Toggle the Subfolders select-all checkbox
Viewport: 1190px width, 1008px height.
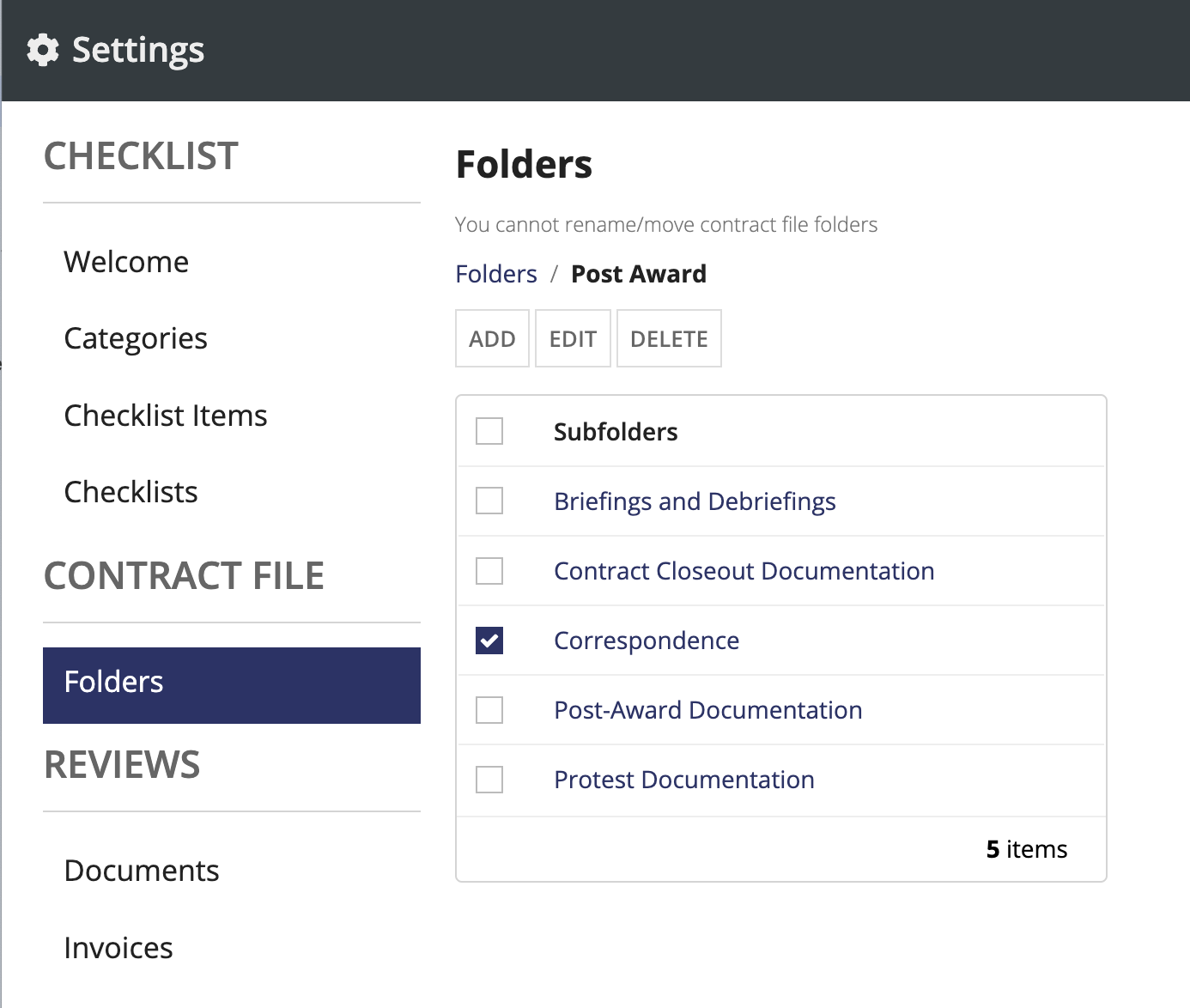coord(489,431)
